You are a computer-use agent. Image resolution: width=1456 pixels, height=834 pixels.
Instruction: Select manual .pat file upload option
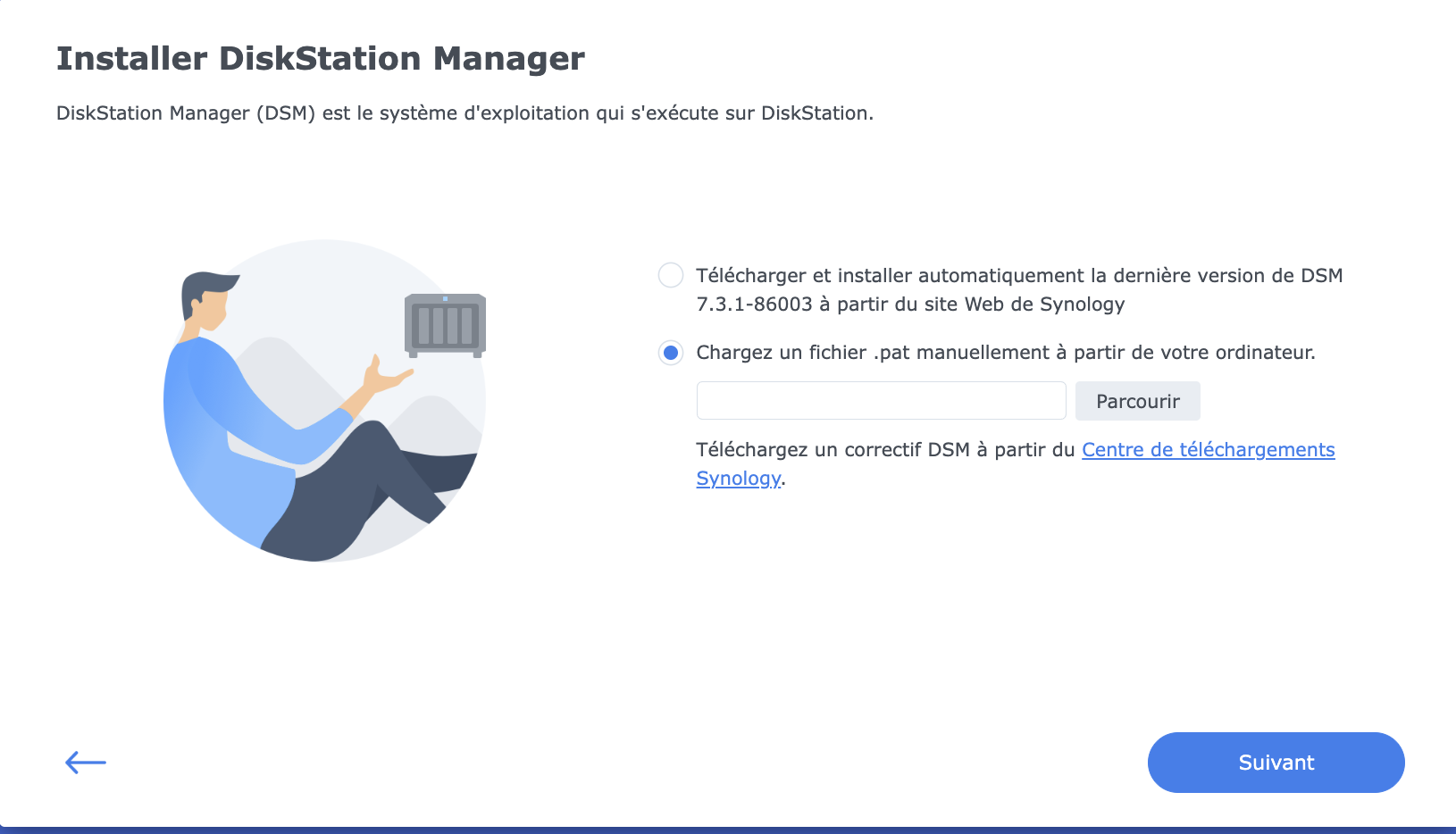pos(671,353)
